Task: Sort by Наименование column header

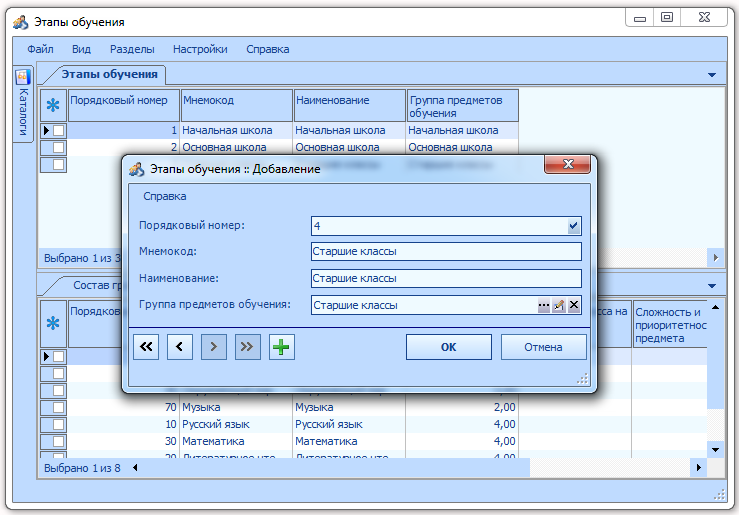Action: pyautogui.click(x=350, y=105)
